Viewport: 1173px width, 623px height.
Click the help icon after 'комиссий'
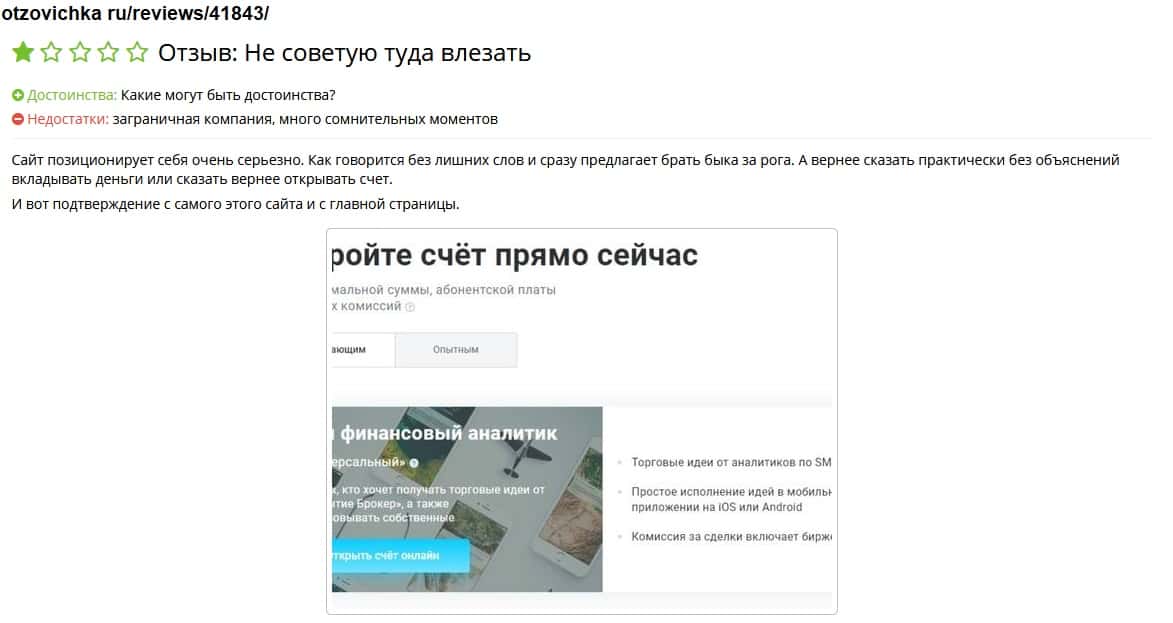pos(410,307)
